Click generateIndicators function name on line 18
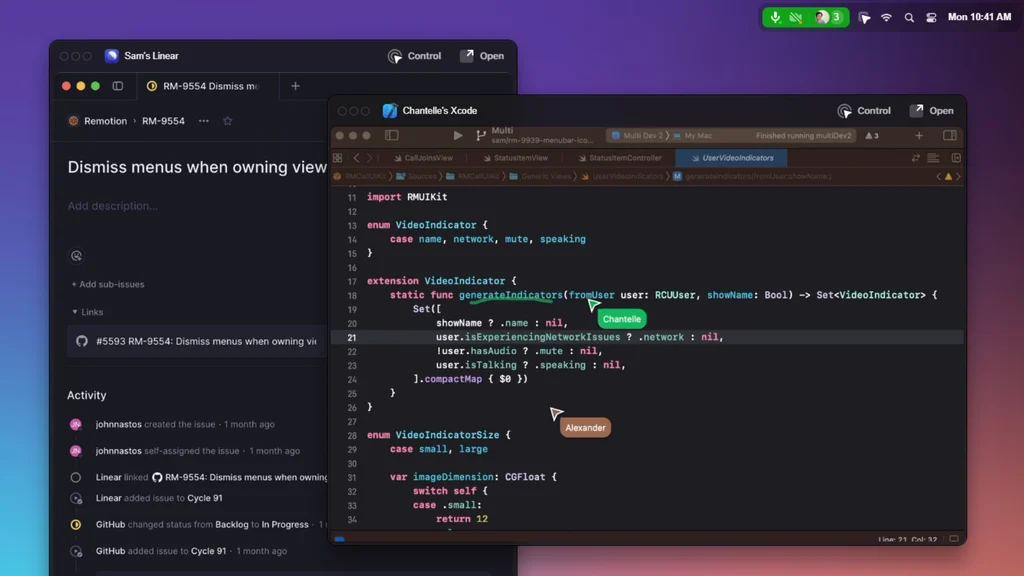1024x576 pixels. pyautogui.click(x=510, y=295)
